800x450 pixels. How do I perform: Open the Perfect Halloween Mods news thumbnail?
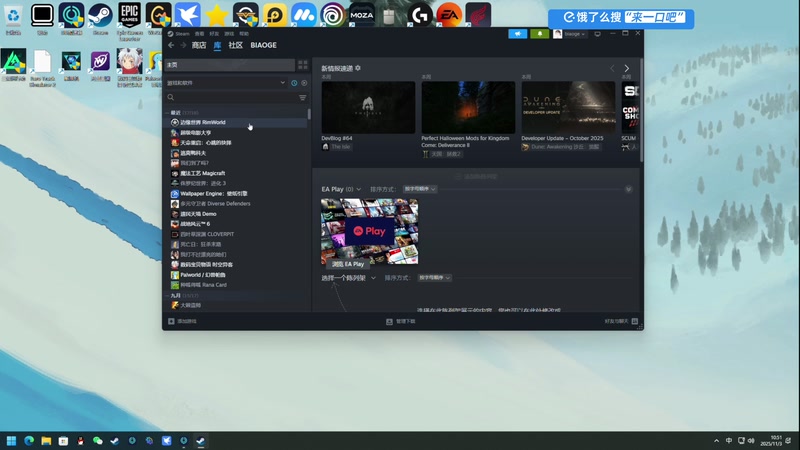468,107
